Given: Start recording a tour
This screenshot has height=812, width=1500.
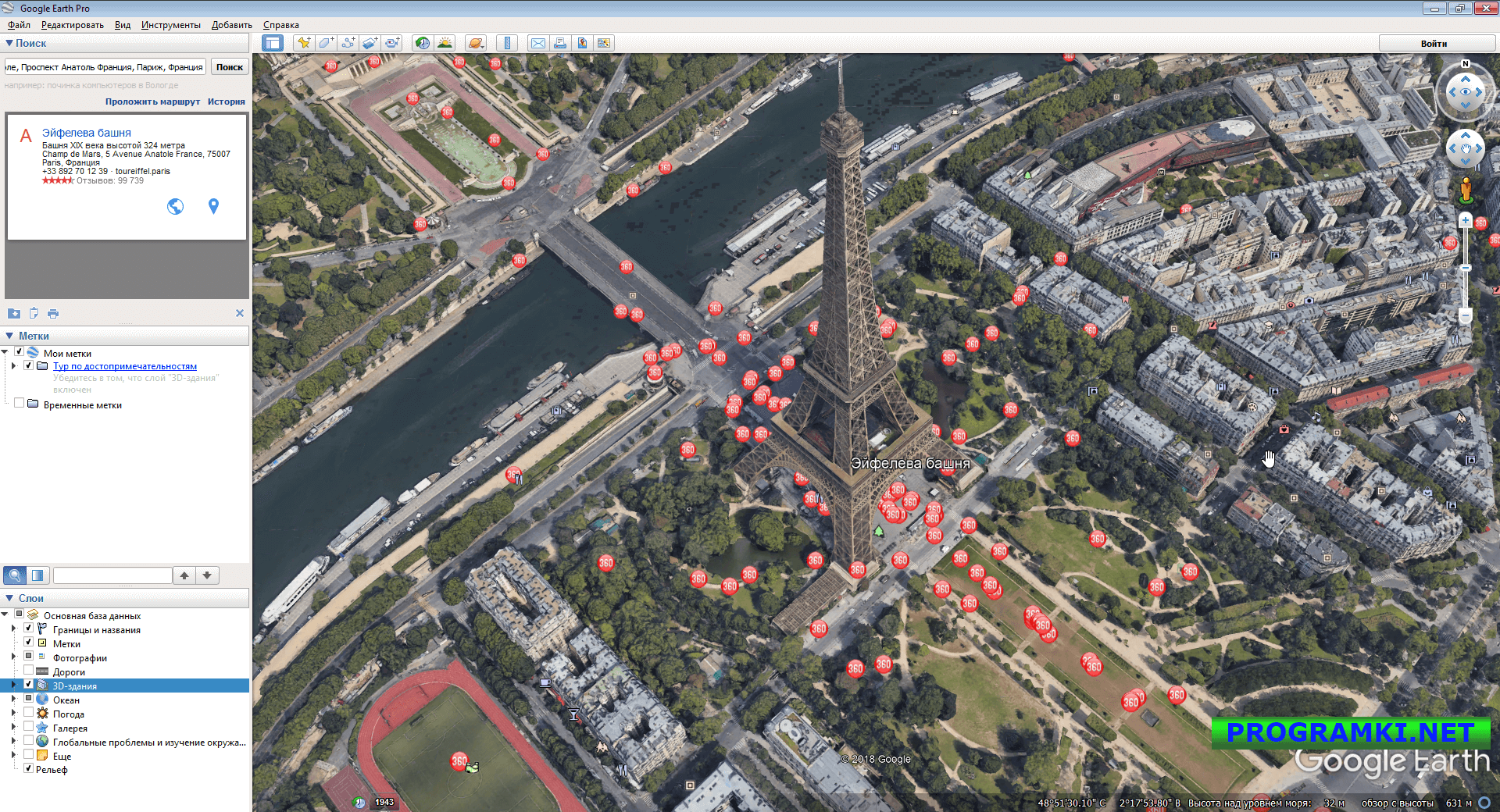Looking at the screenshot, I should coord(391,43).
